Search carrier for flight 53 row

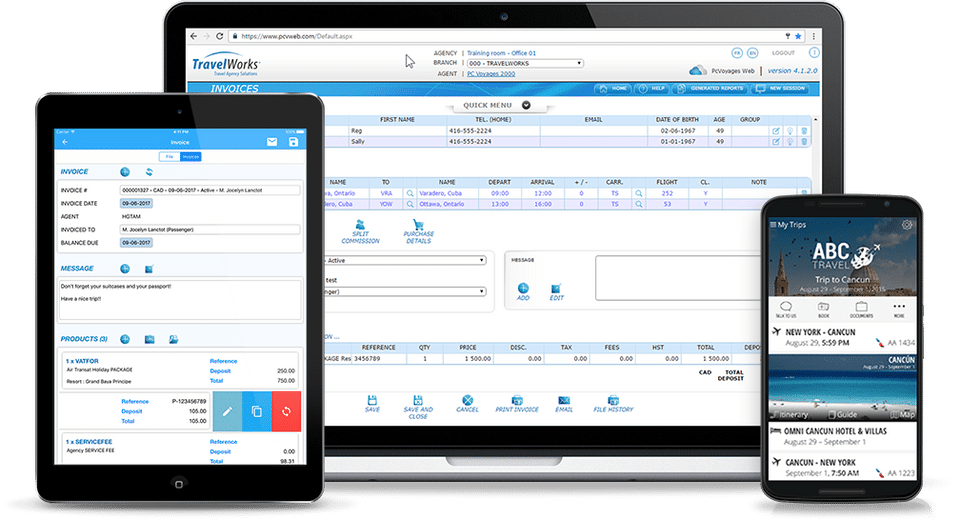[x=639, y=204]
